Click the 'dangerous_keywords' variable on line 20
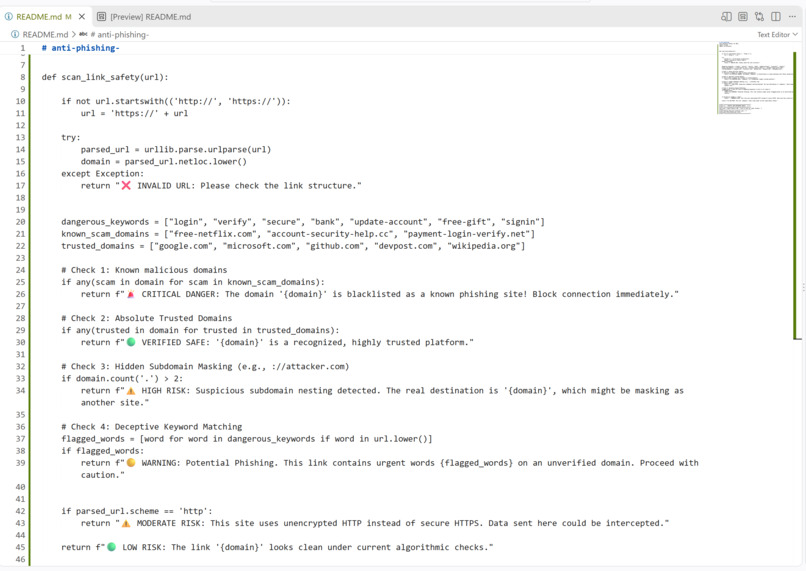Image resolution: width=806 pixels, height=571 pixels. (x=105, y=222)
